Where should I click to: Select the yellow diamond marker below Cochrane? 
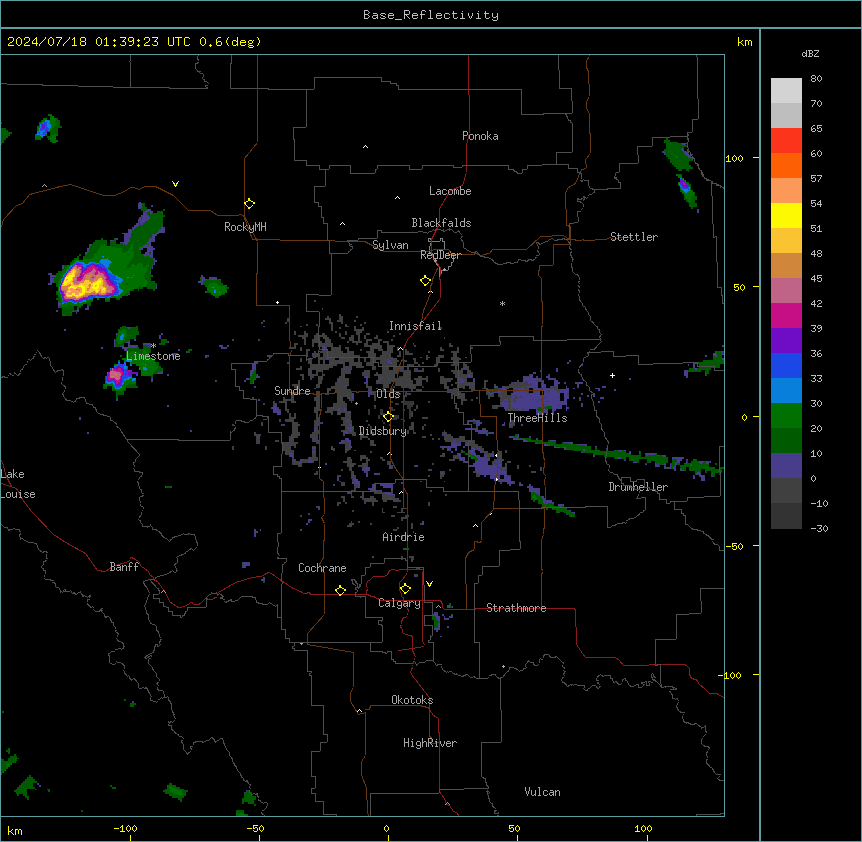point(340,590)
